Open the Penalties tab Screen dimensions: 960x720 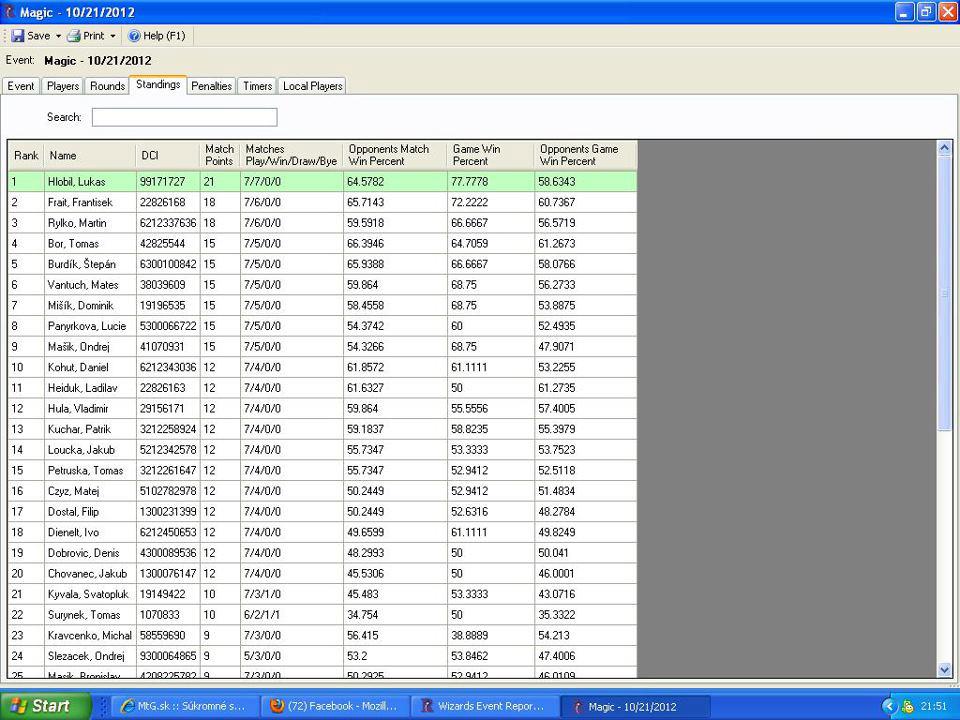pos(211,86)
